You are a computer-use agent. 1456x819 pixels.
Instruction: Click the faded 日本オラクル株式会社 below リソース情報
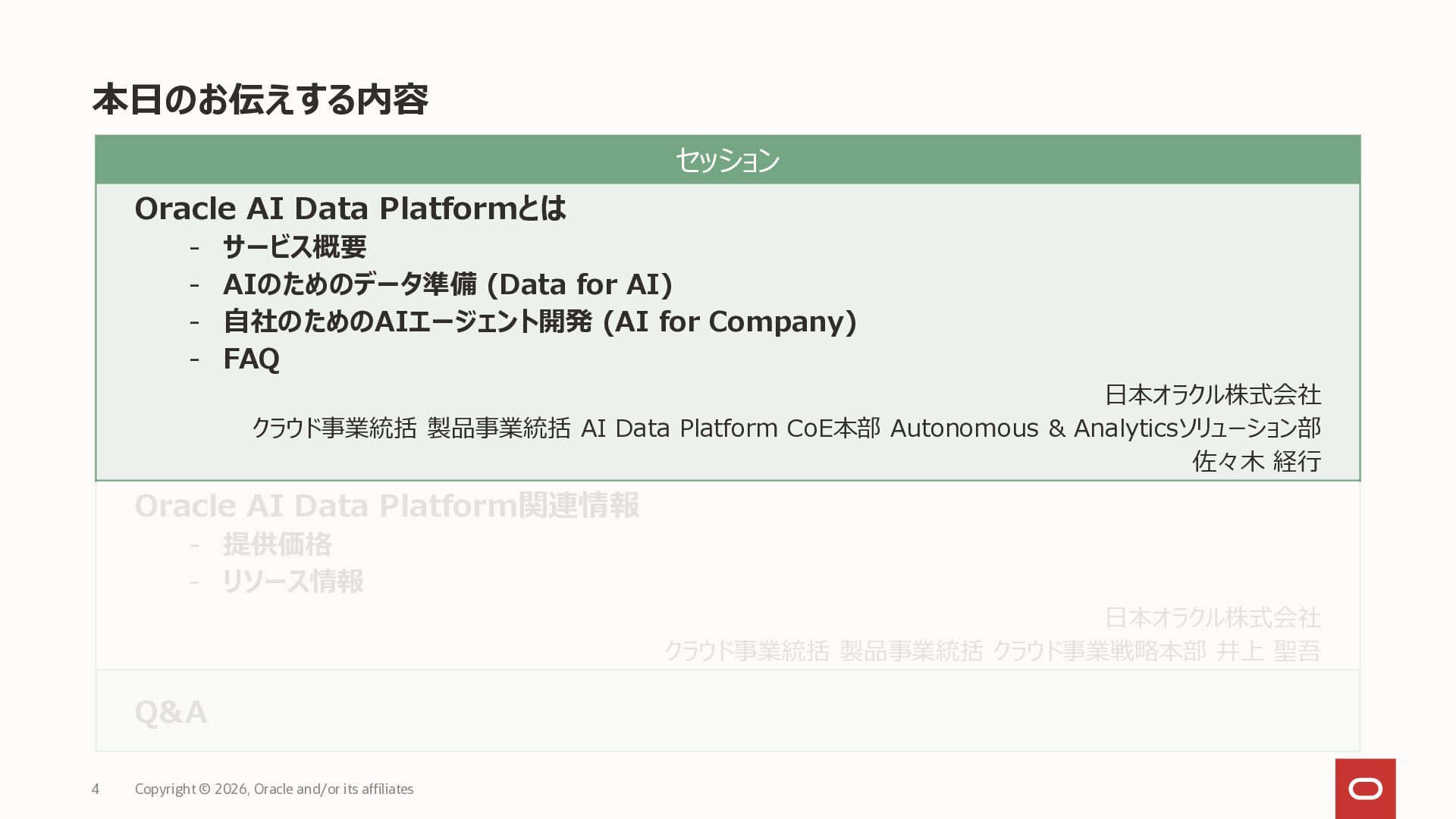coord(1212,617)
